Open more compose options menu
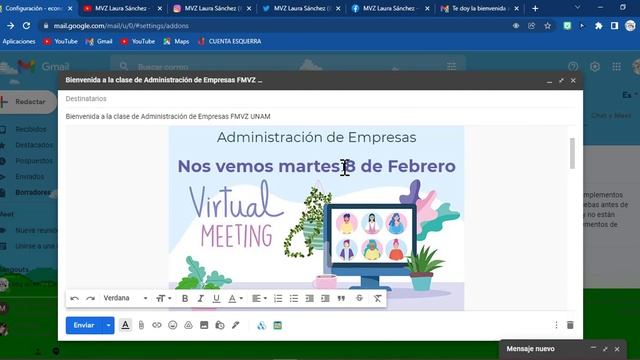The image size is (640, 360). (556, 325)
